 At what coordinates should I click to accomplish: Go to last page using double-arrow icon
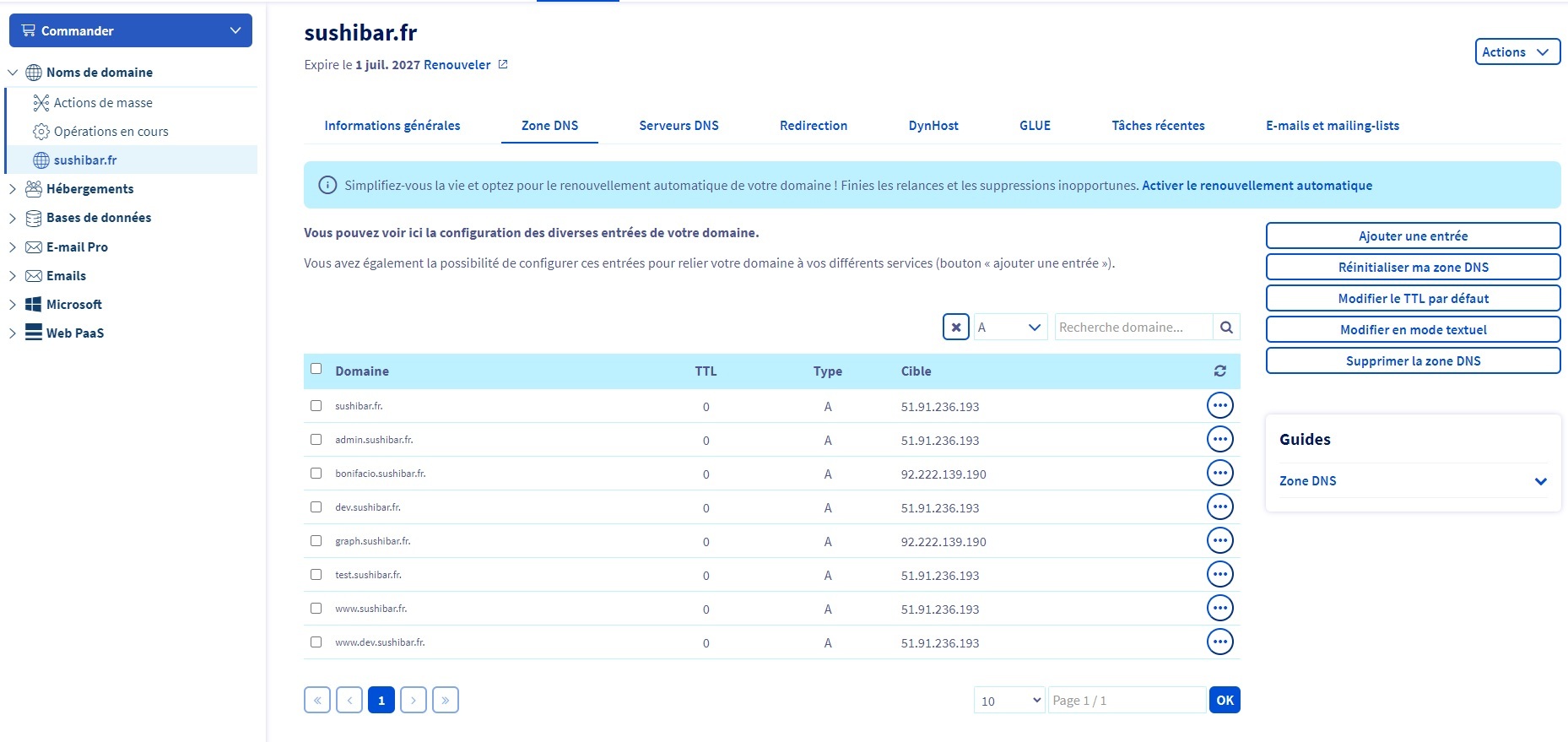click(x=445, y=701)
